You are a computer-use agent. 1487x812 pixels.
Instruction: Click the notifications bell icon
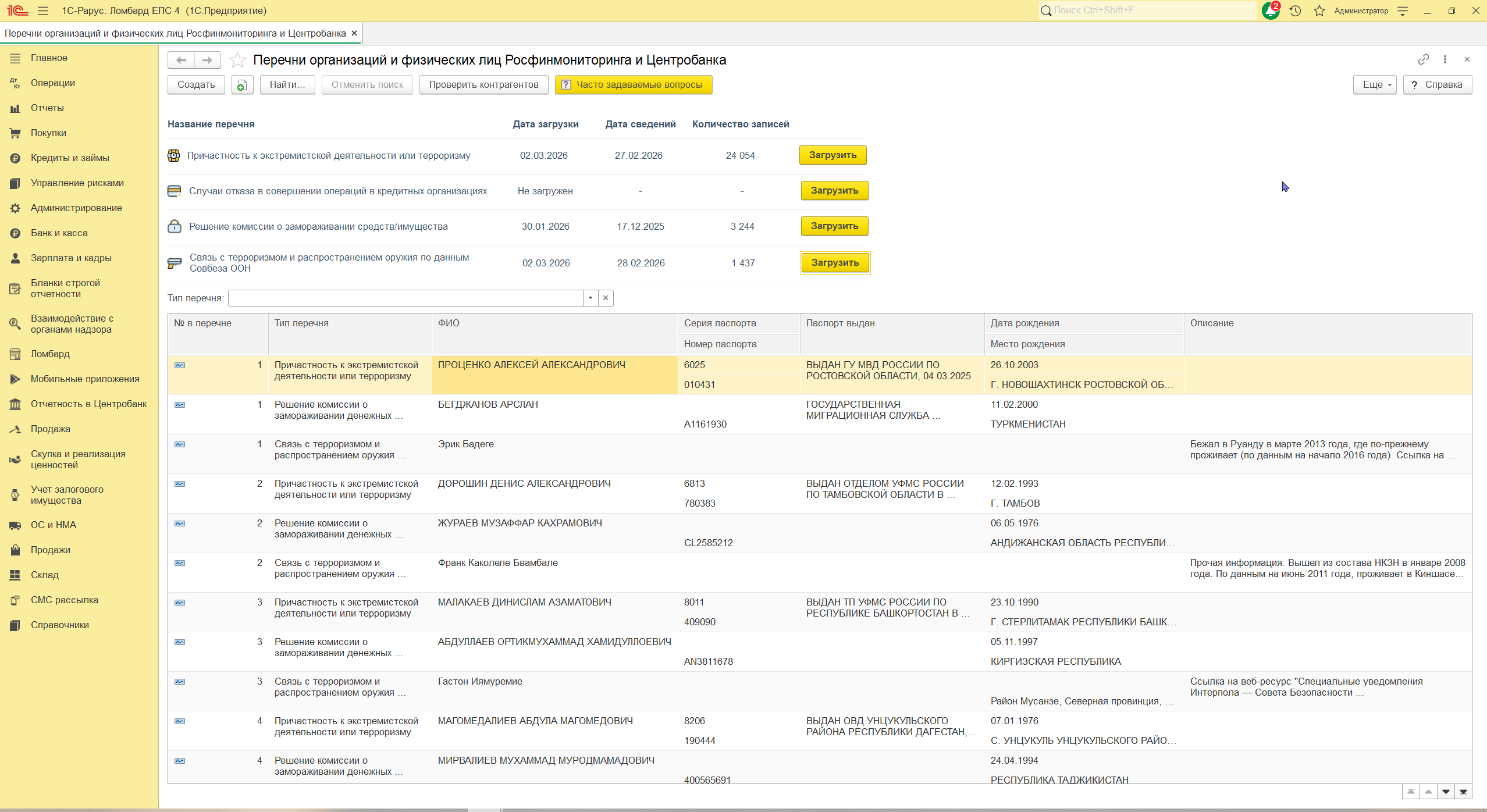point(1270,10)
